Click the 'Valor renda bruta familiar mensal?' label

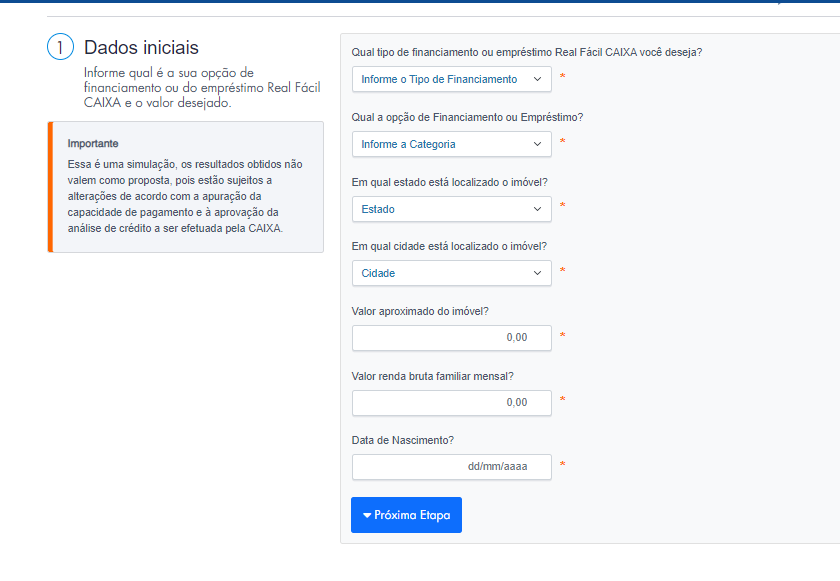click(x=432, y=376)
